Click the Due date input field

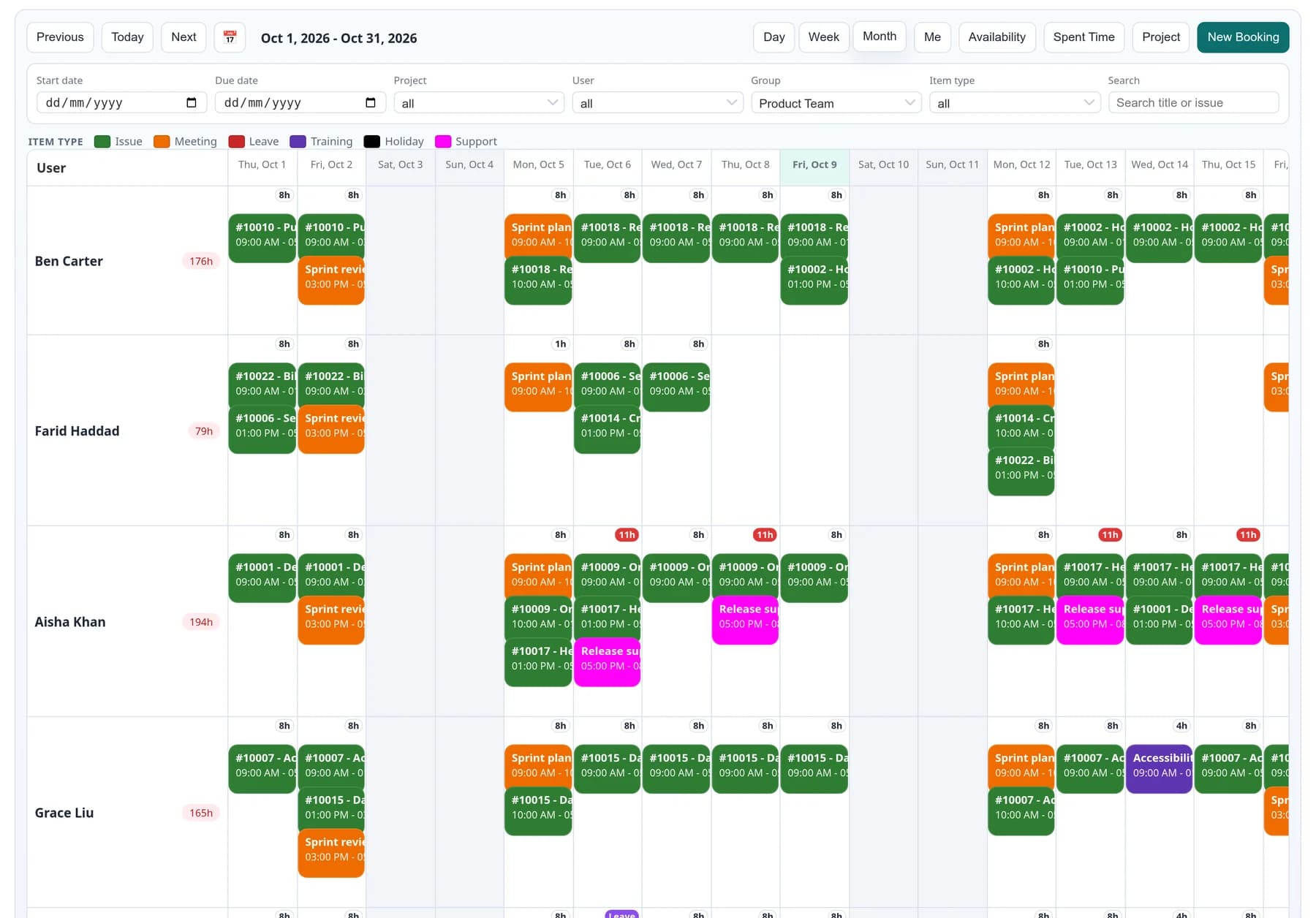[300, 103]
